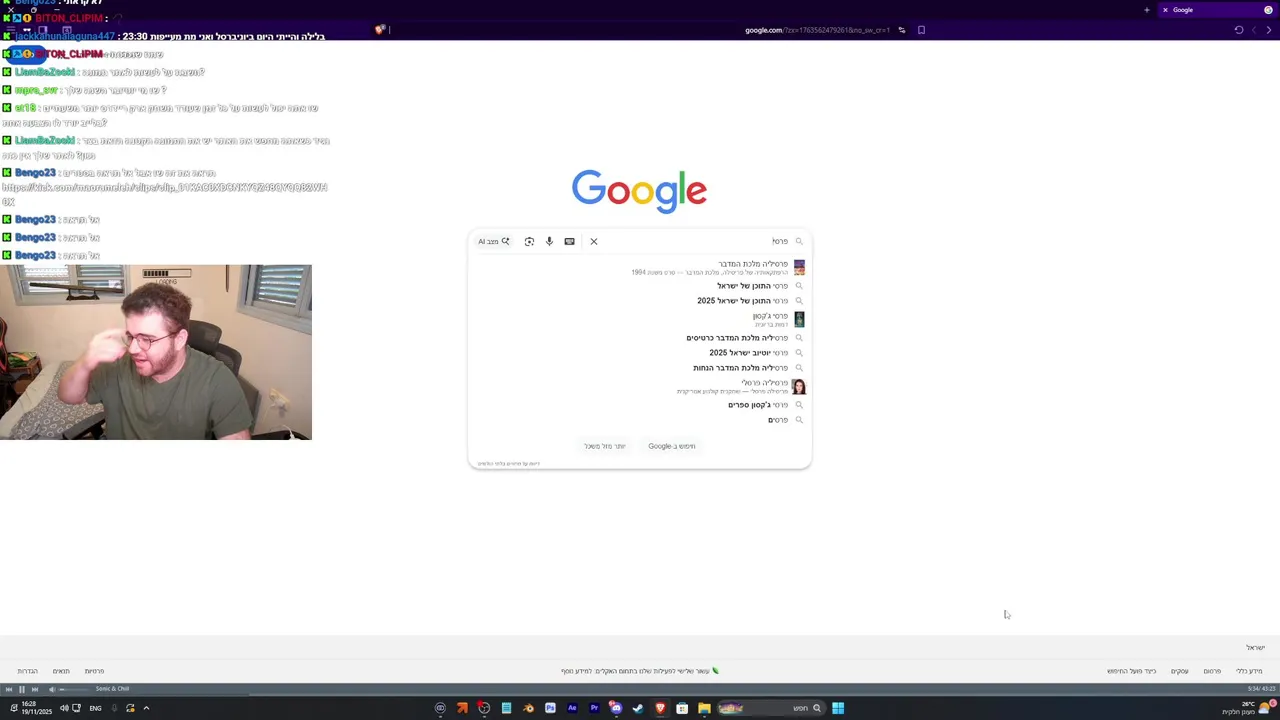Pause the media player playback
The width and height of the screenshot is (1280, 720).
(x=21, y=689)
